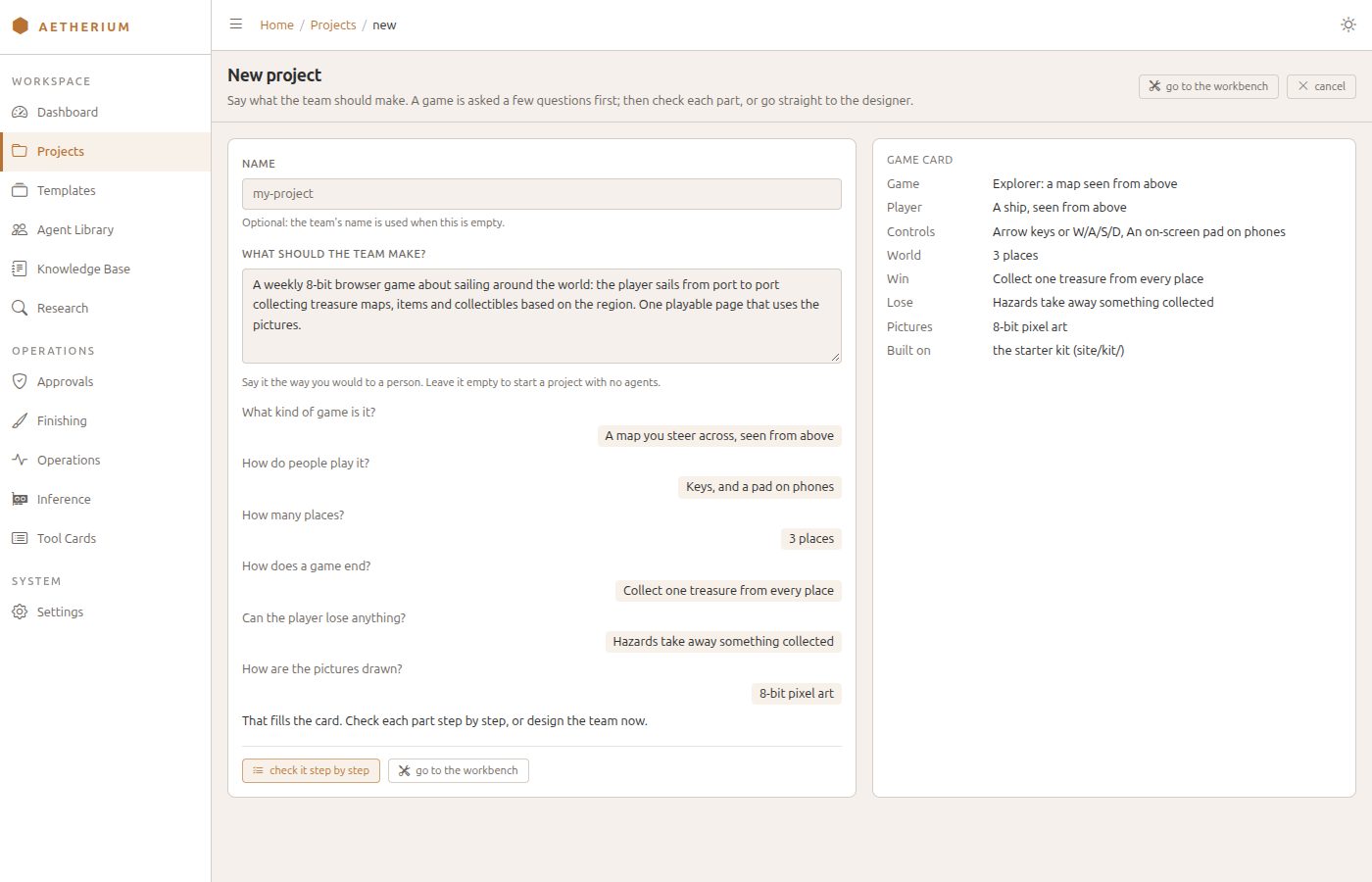
Task: Click the X icon on cancel button
Action: pyautogui.click(x=1303, y=86)
